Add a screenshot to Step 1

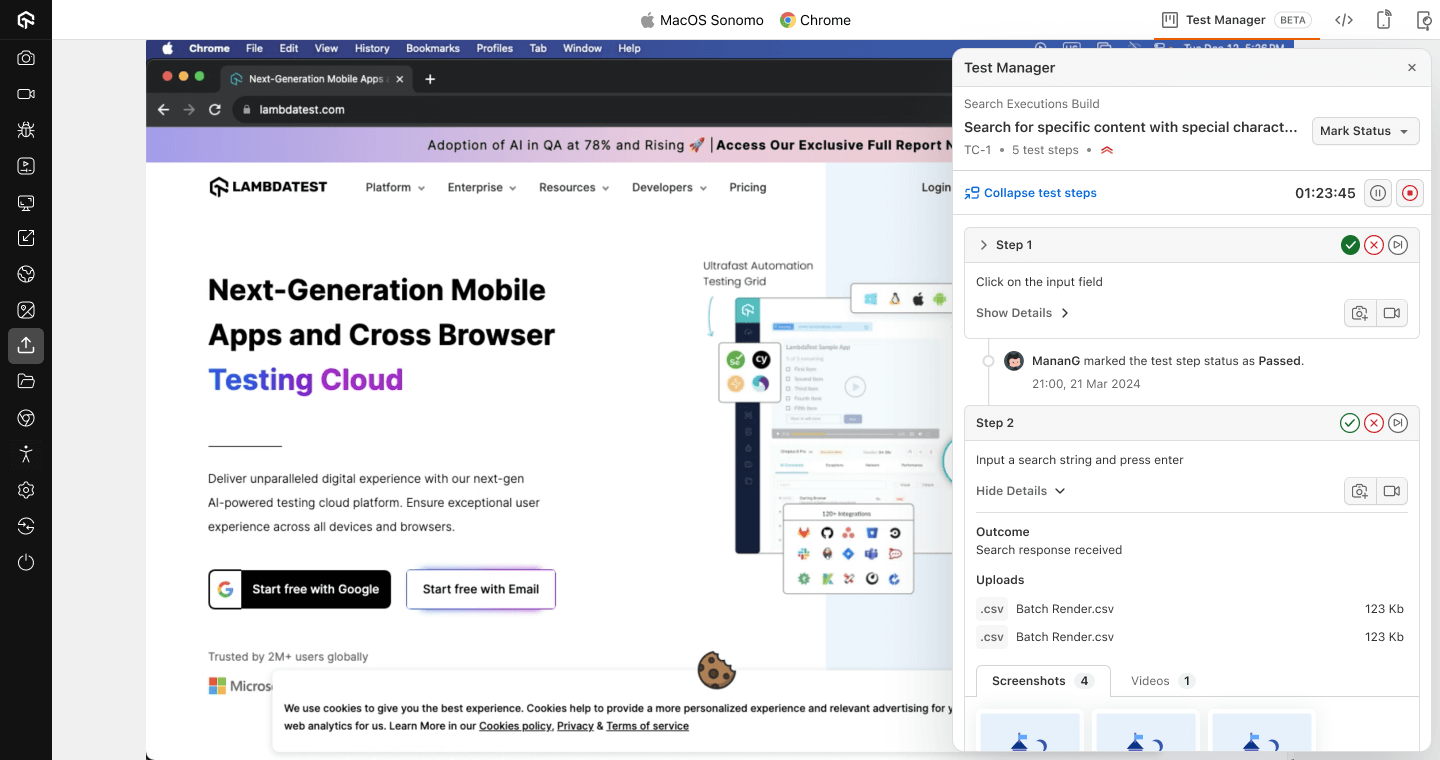pos(1360,312)
